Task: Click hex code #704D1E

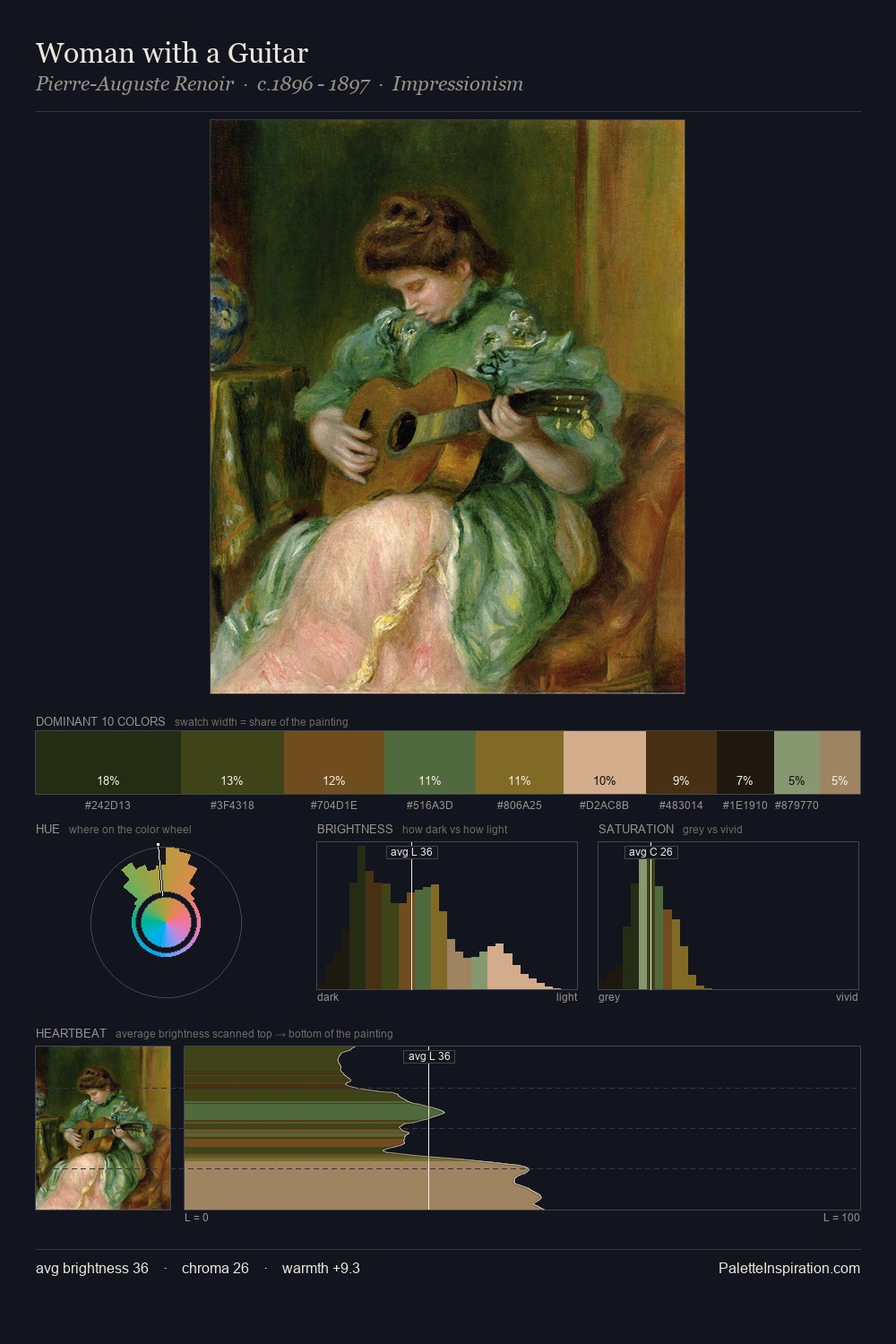Action: pos(334,806)
